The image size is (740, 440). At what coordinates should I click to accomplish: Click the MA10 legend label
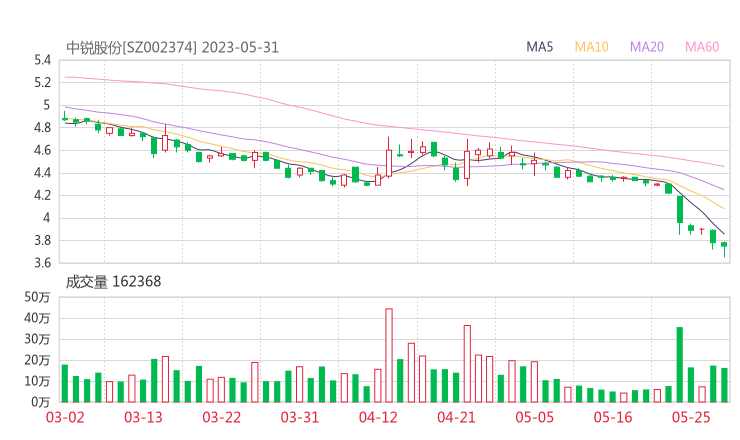[591, 47]
